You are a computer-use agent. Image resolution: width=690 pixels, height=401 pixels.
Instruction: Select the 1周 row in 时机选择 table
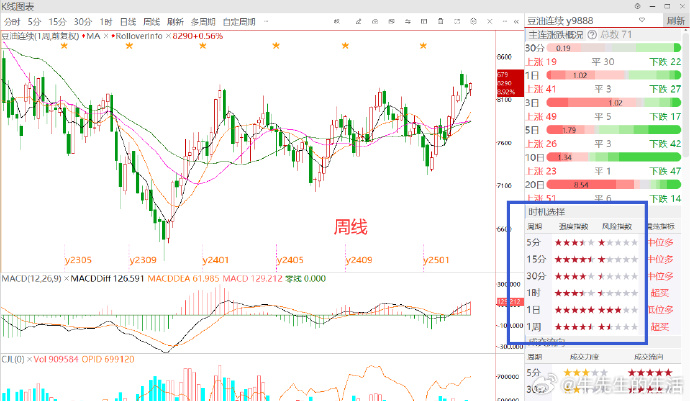(601, 327)
